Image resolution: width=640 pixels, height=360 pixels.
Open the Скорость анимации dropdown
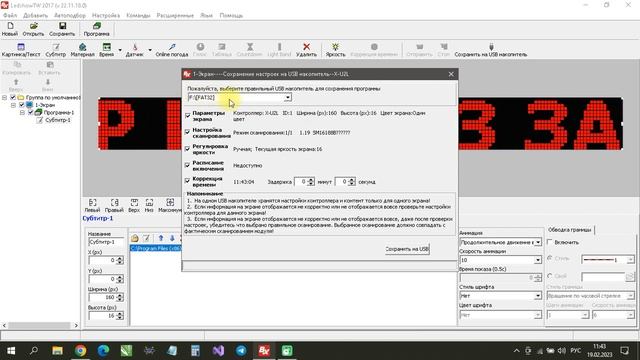(x=538, y=260)
